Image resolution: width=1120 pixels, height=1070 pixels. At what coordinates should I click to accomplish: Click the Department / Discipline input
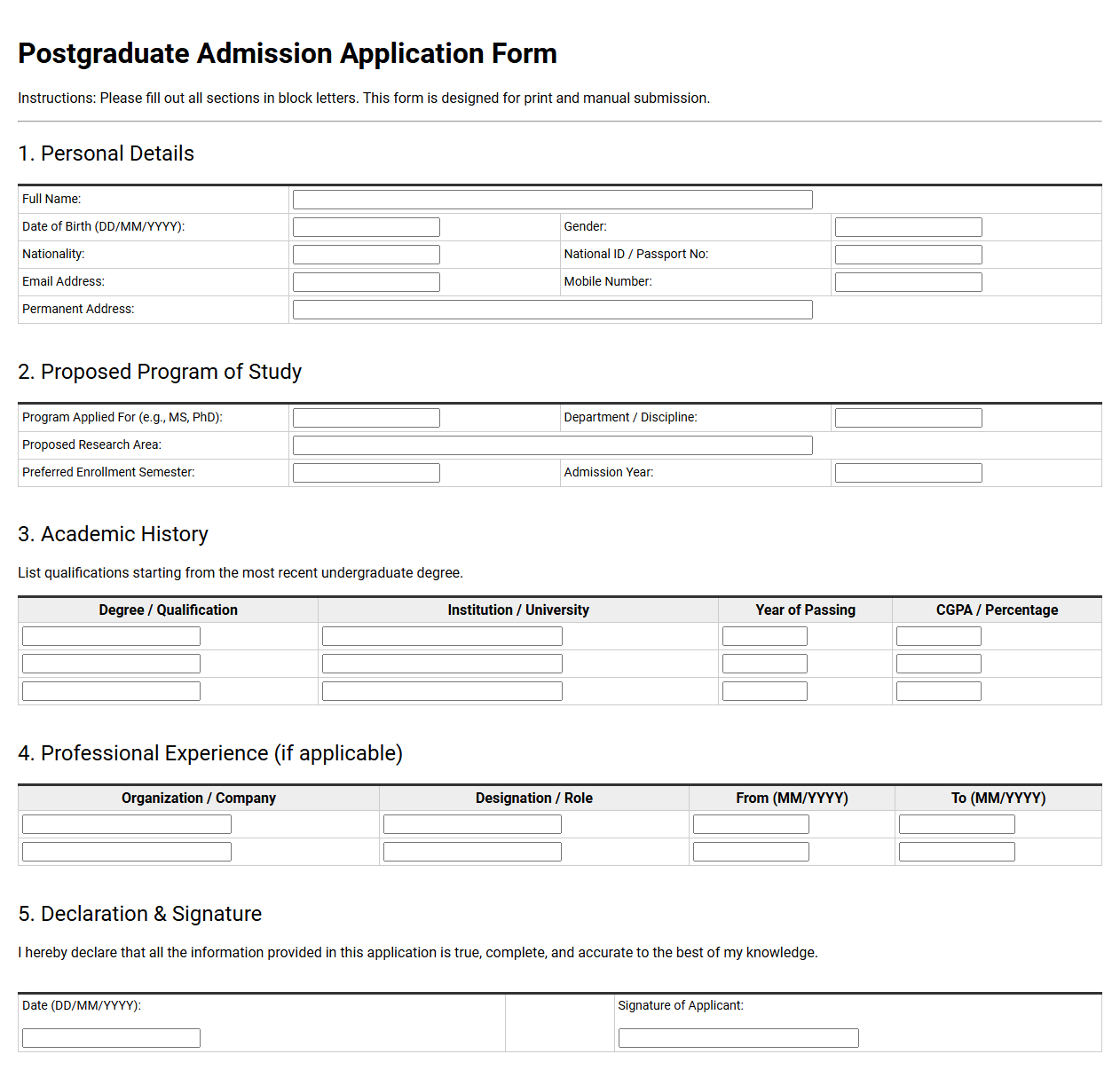point(909,418)
